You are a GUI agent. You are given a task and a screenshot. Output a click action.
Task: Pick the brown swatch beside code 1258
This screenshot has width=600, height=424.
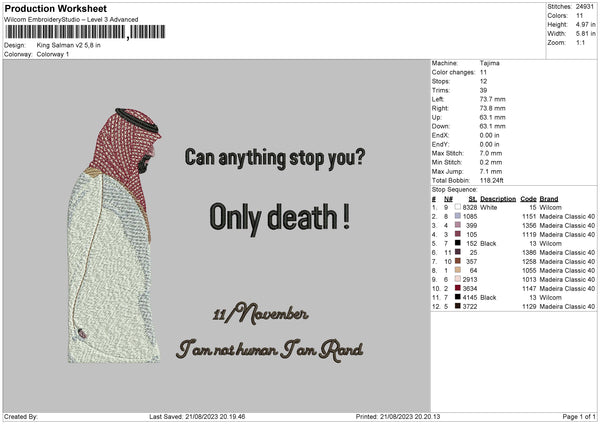[458, 261]
